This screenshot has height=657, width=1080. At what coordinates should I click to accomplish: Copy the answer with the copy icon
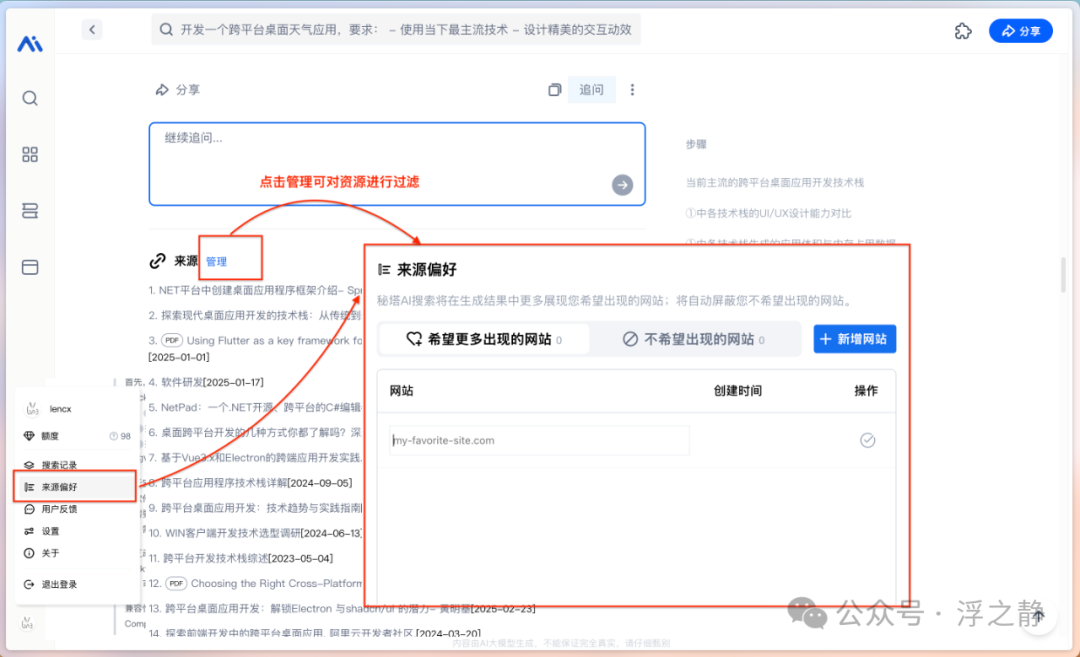[x=554, y=90]
